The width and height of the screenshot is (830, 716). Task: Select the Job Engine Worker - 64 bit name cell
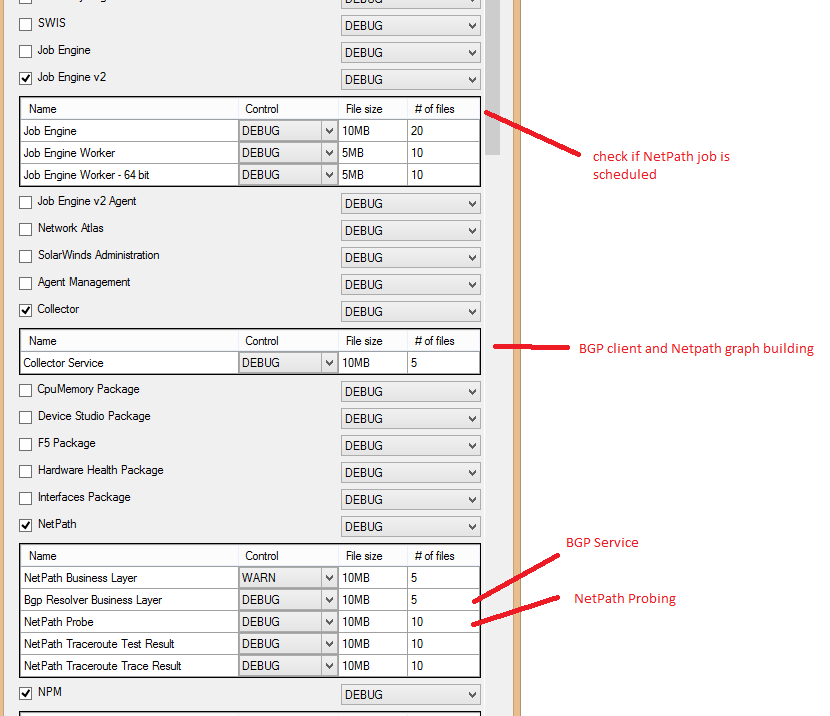click(129, 175)
